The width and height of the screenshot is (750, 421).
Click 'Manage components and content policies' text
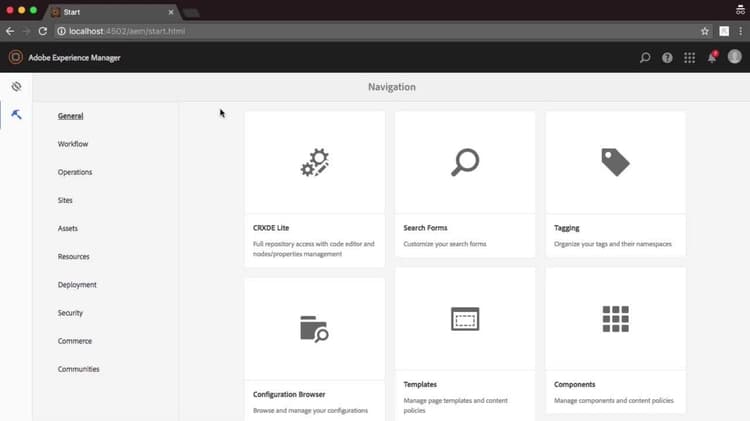[614, 400]
